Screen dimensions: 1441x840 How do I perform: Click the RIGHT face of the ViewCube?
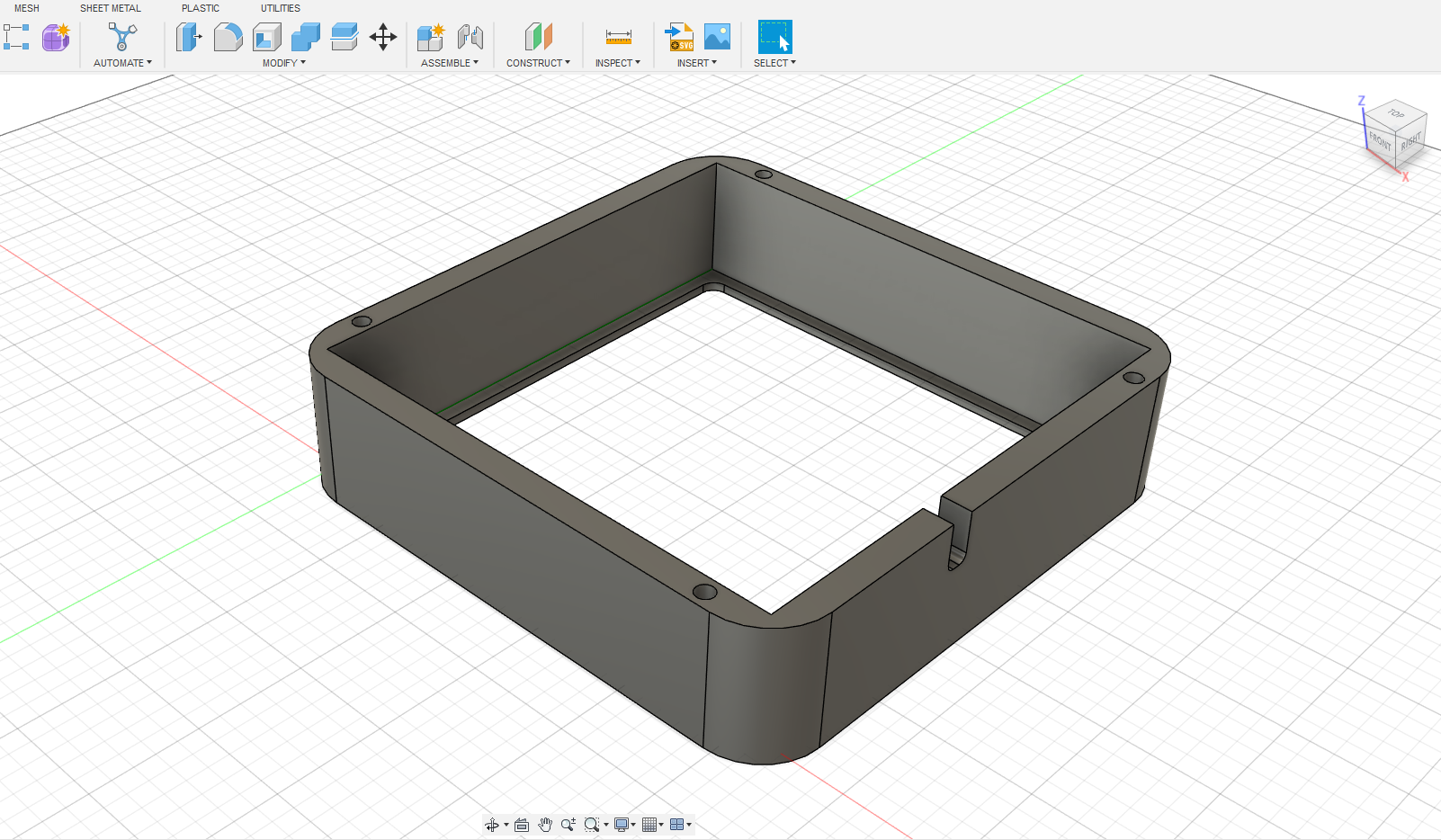pos(1410,142)
